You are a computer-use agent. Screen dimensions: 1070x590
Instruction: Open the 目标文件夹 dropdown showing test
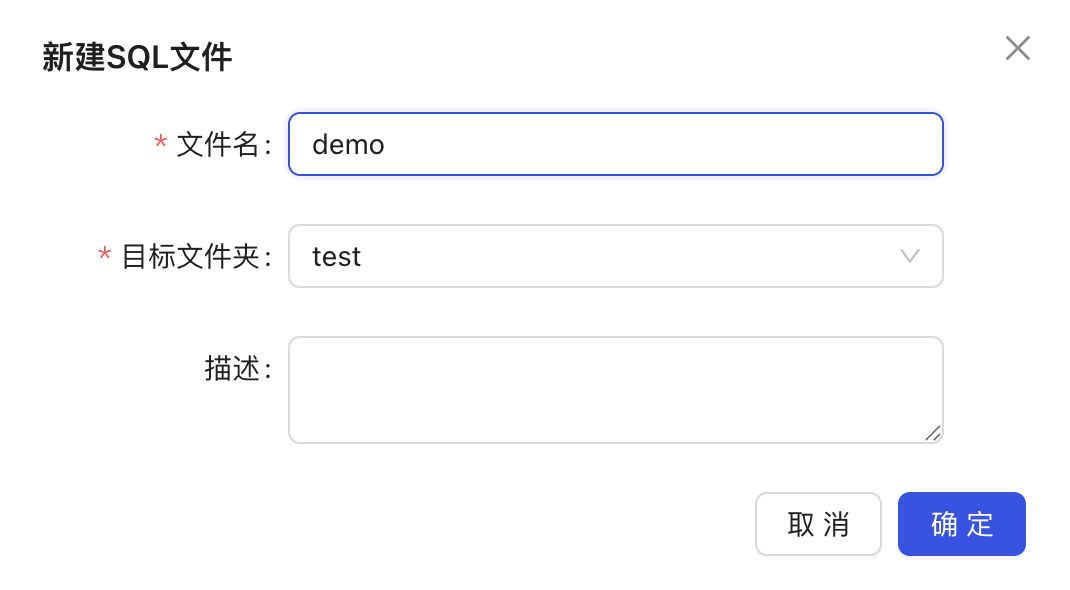tap(616, 256)
